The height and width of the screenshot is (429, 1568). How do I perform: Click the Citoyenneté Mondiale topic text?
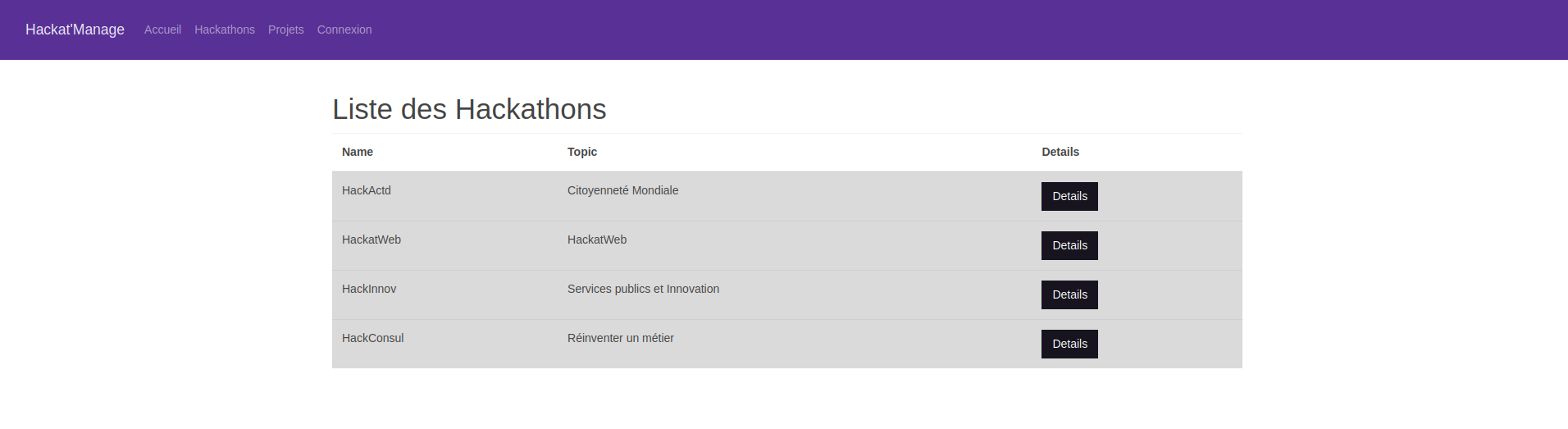click(x=622, y=190)
